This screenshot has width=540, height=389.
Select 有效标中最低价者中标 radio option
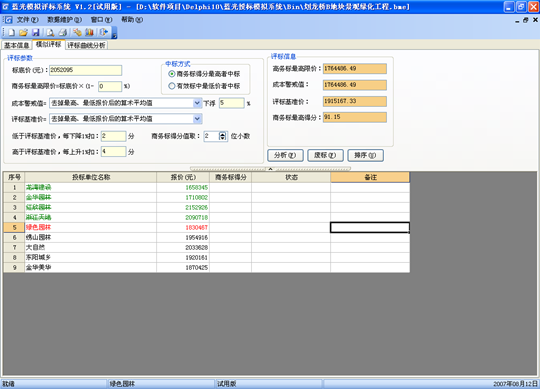[172, 86]
